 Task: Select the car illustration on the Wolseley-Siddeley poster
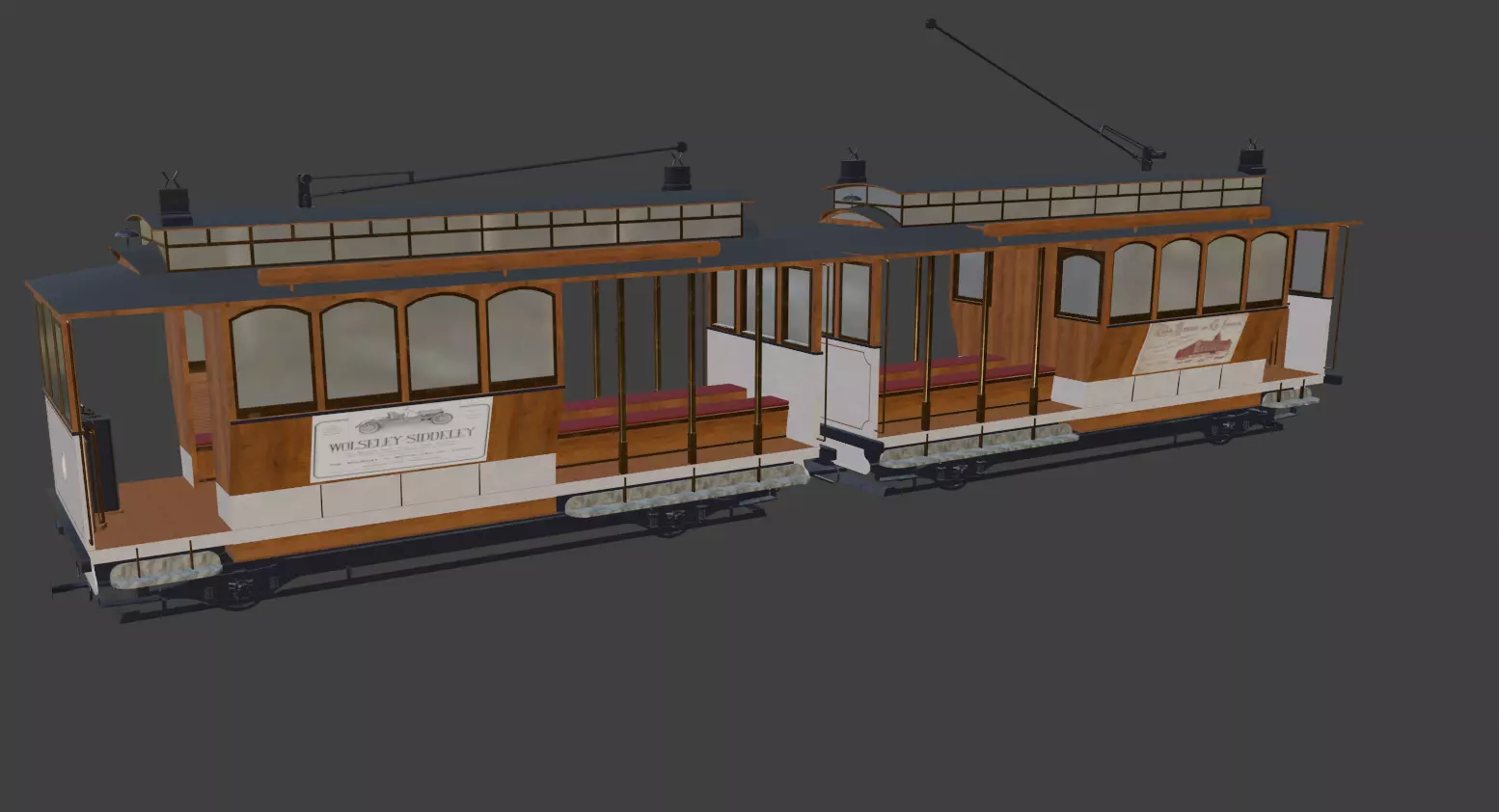pos(403,420)
